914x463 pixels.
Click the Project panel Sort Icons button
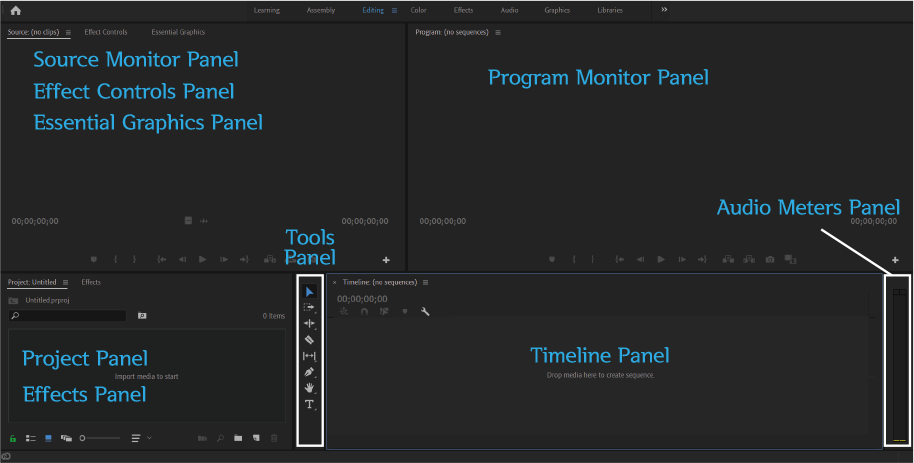tap(136, 438)
